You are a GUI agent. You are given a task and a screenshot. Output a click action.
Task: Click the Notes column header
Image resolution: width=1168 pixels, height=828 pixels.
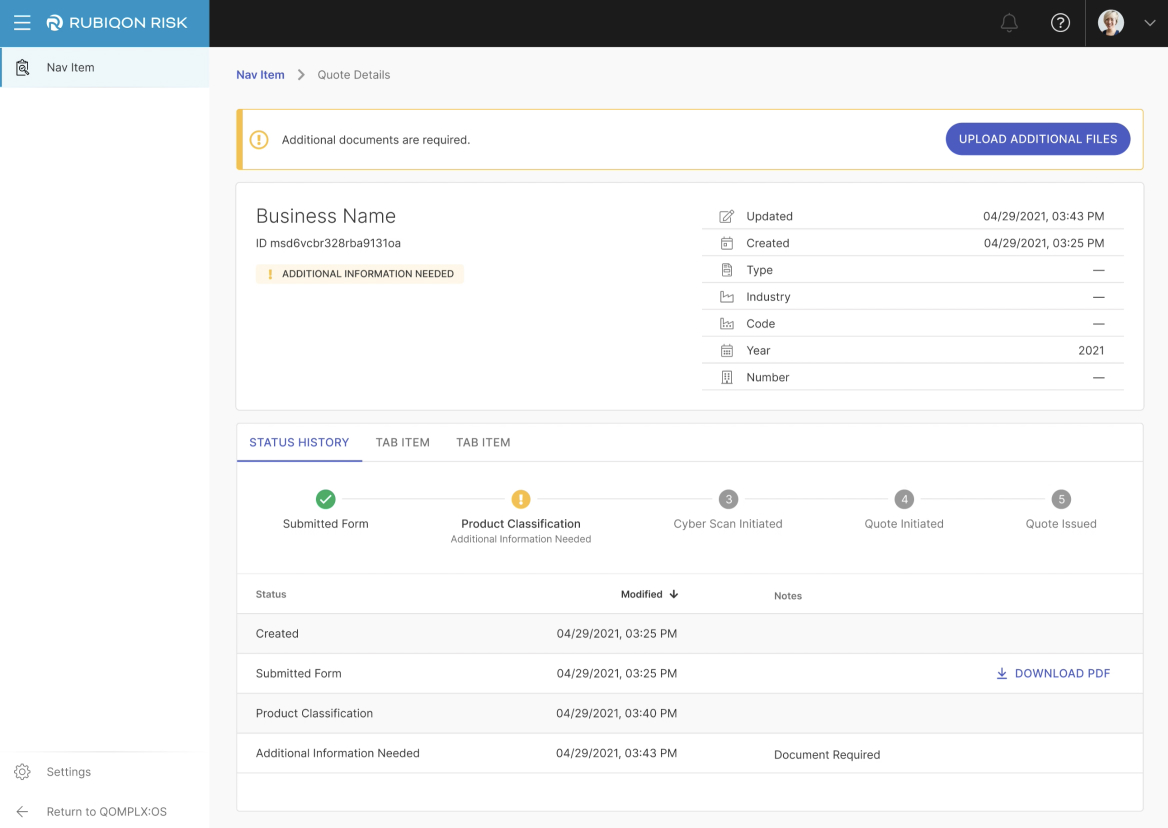(787, 596)
